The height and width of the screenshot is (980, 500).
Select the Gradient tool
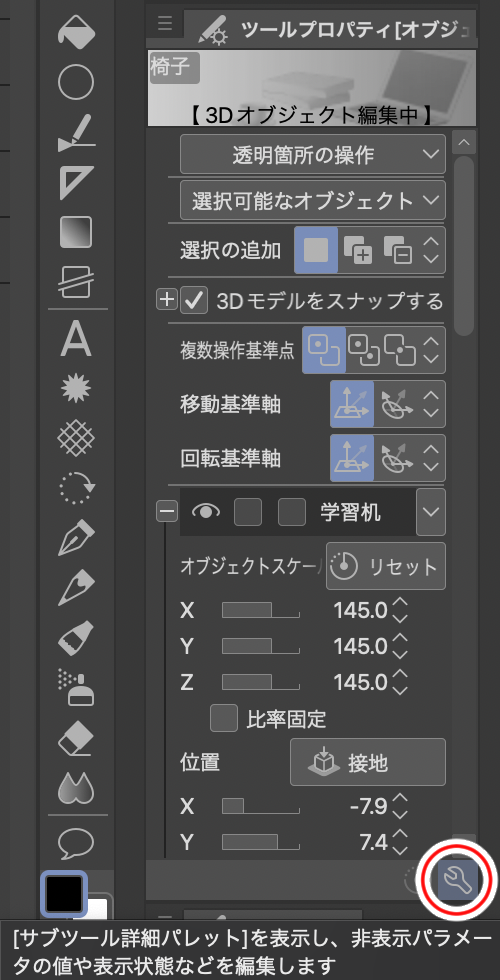pos(76,232)
